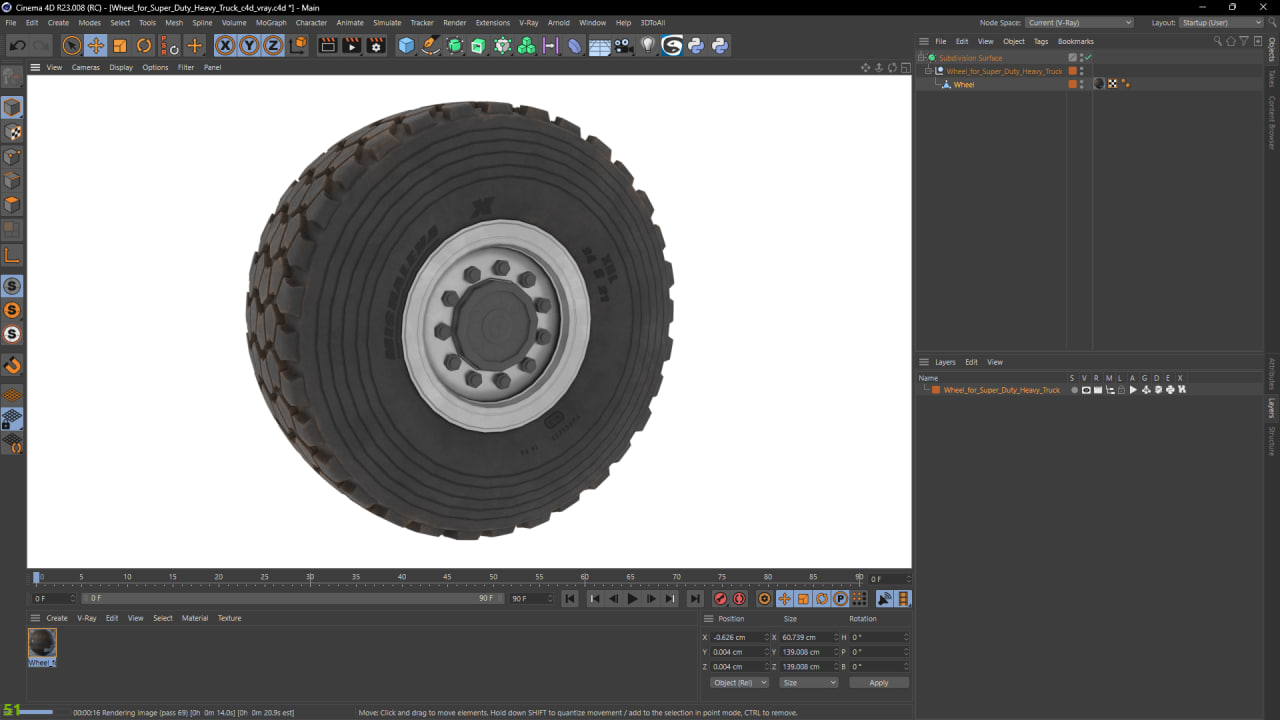This screenshot has width=1280, height=720.
Task: Activate the Move tool in top toolbar
Action: point(96,45)
